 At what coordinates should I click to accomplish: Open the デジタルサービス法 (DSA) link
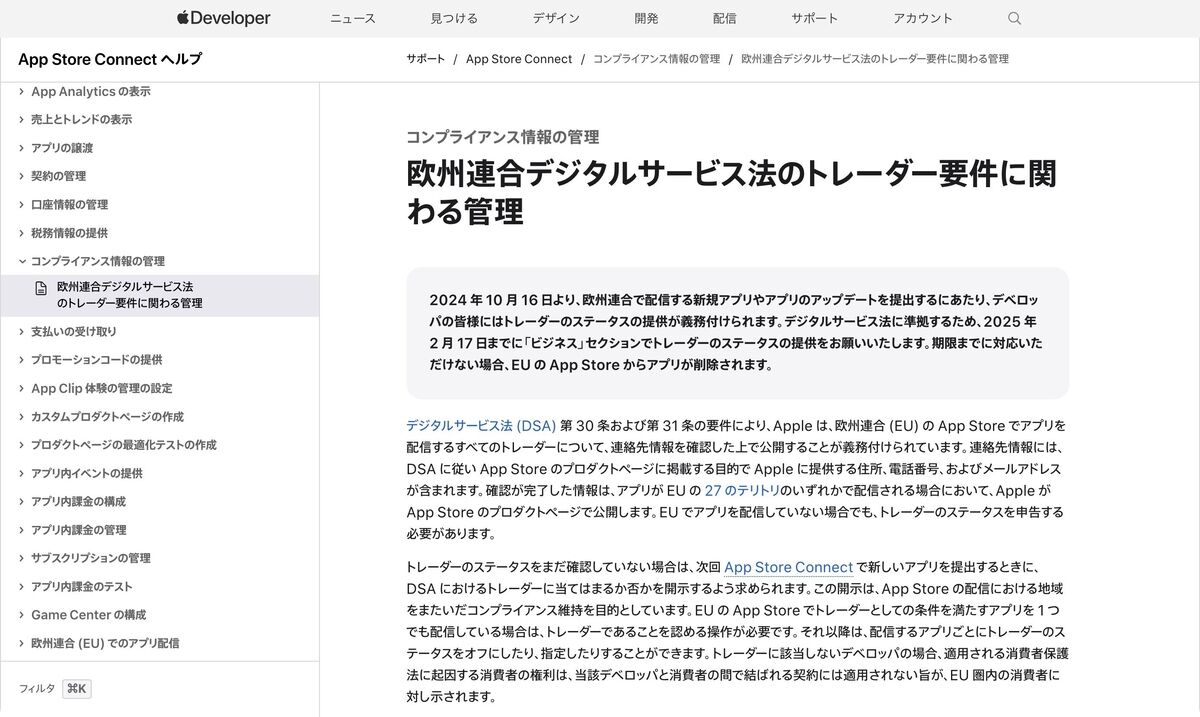(x=481, y=425)
